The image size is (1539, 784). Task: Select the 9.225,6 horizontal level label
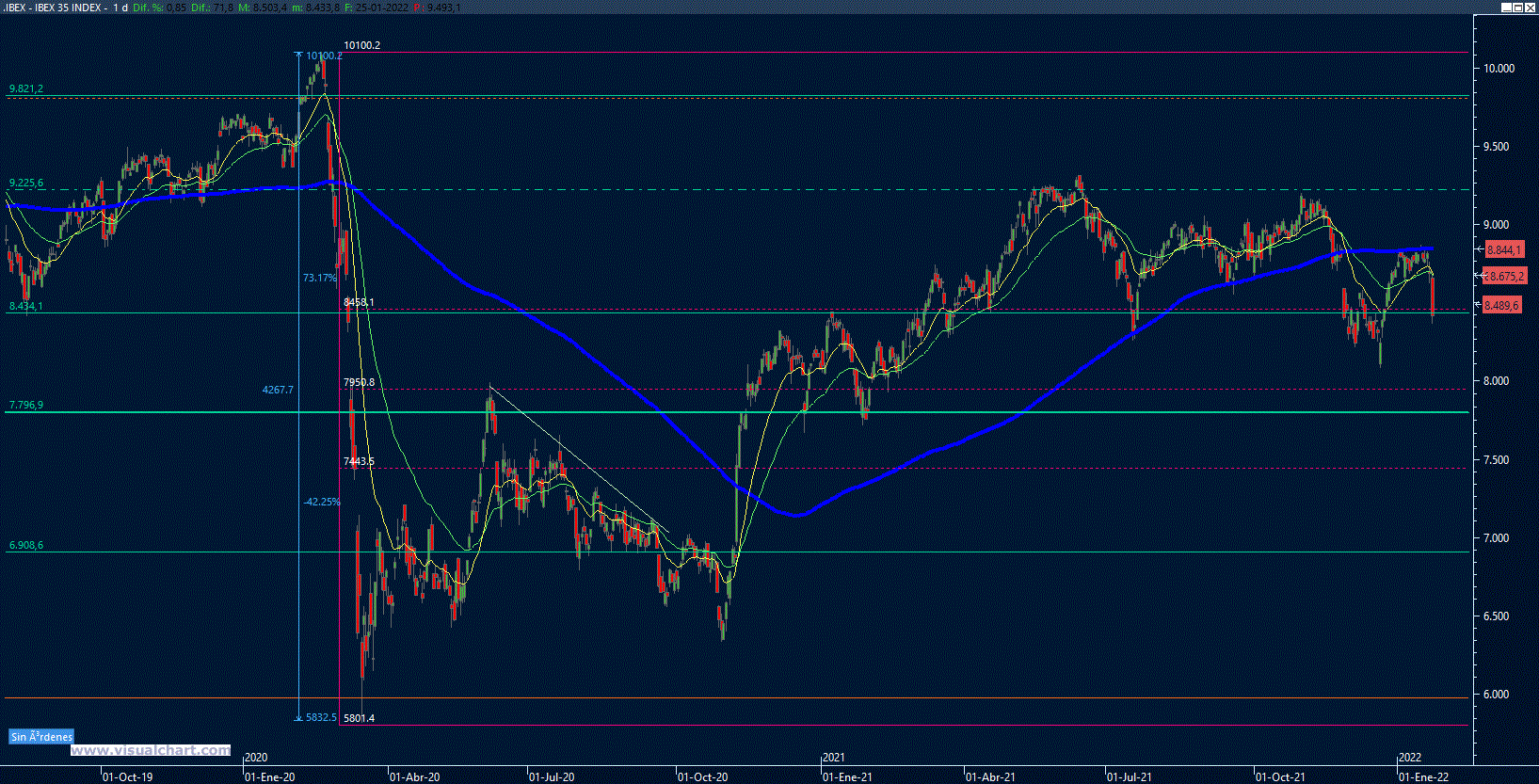click(x=26, y=184)
